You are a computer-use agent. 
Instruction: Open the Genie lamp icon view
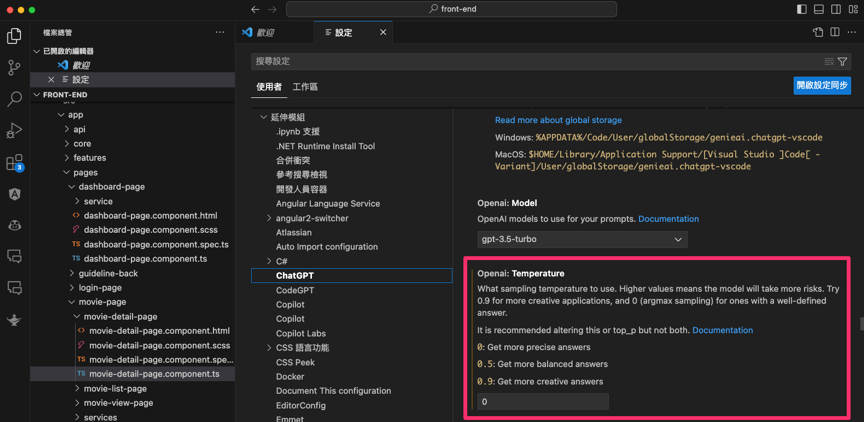(x=14, y=320)
